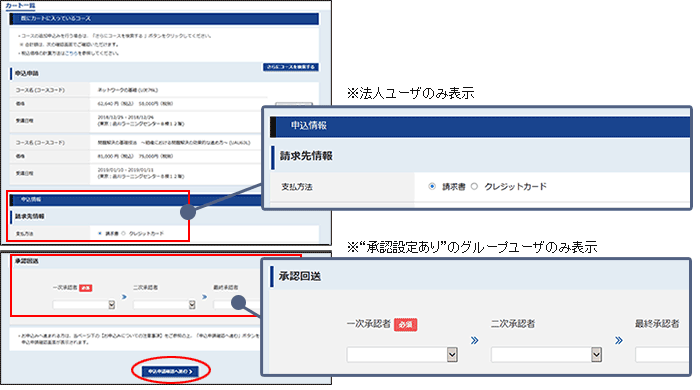
Task: Click the 承認回送 heading in the enlarged callout
Action: pos(300,276)
